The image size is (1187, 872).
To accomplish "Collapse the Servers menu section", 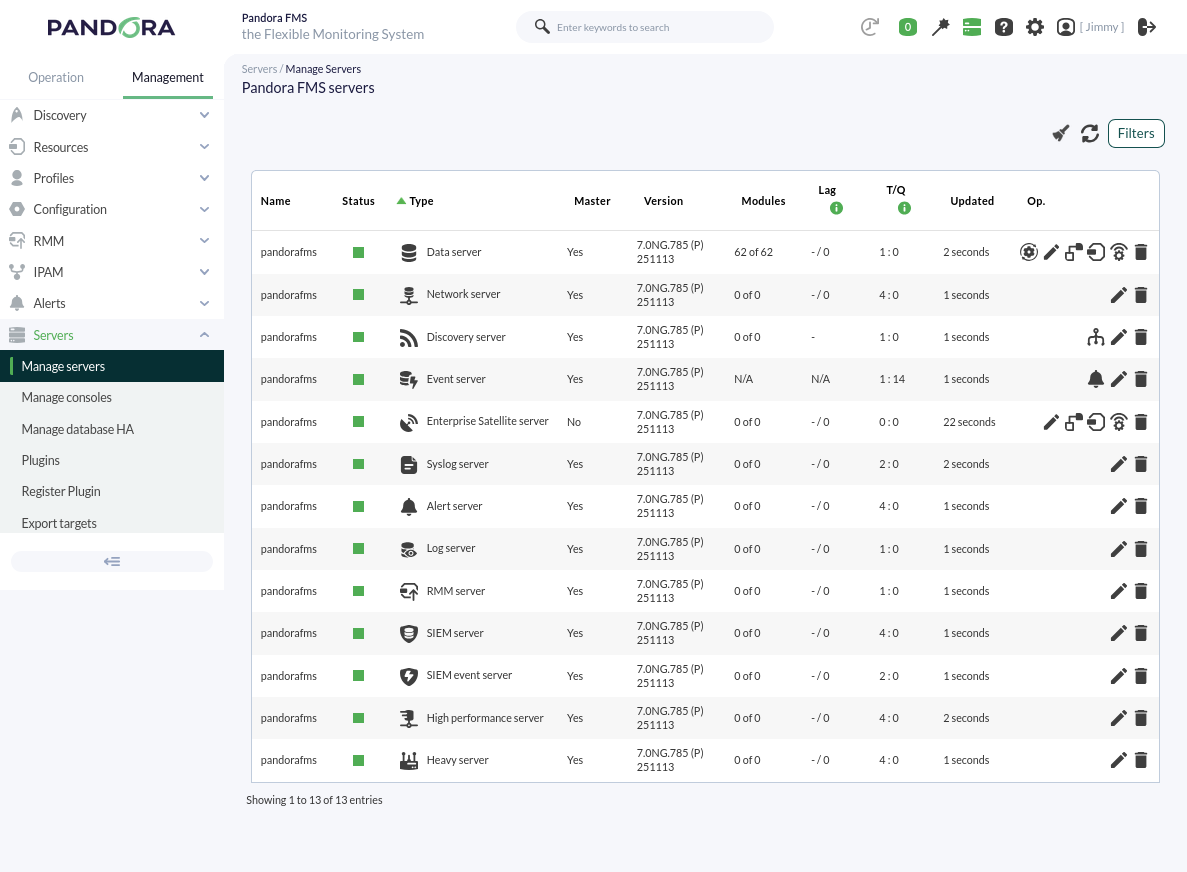I will coord(112,335).
